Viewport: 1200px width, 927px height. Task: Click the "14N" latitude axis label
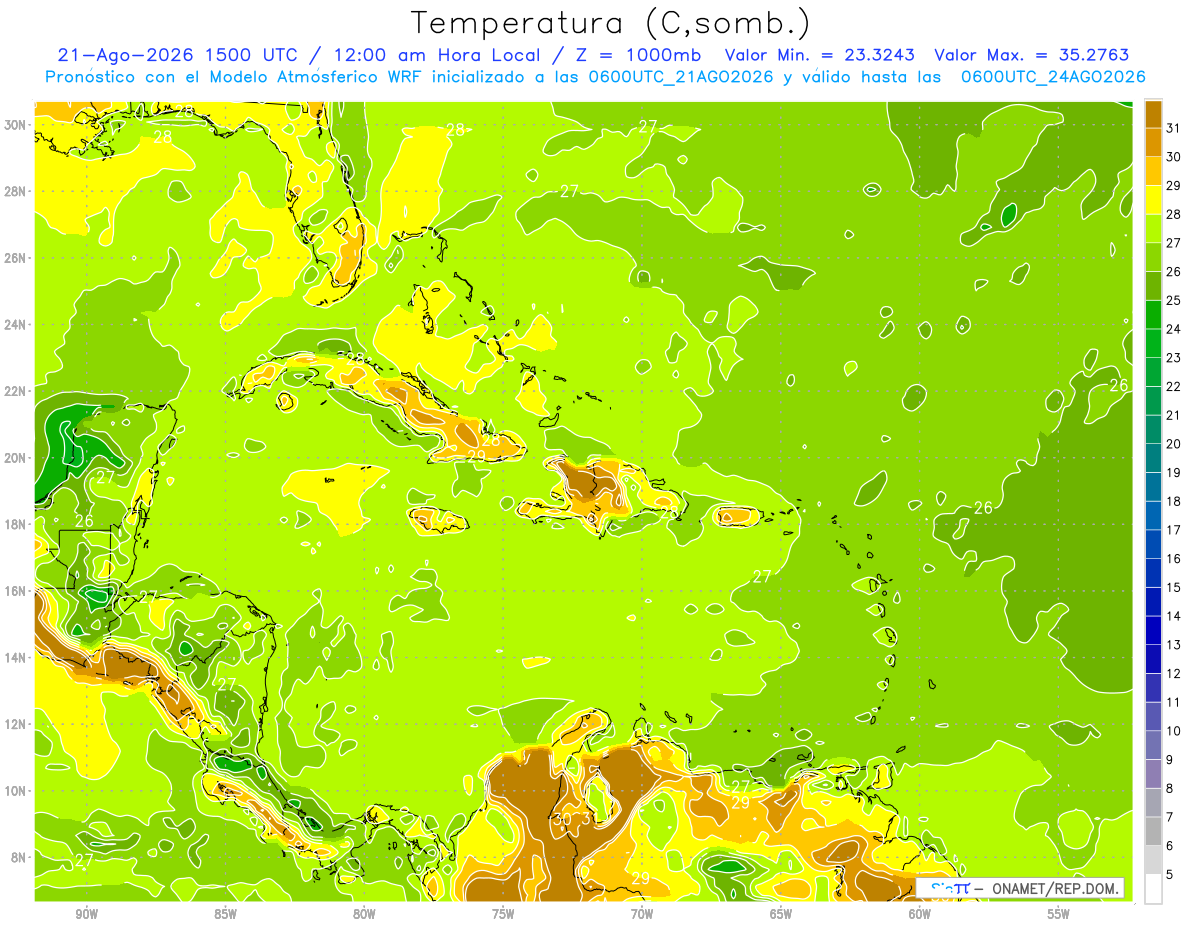(x=16, y=657)
